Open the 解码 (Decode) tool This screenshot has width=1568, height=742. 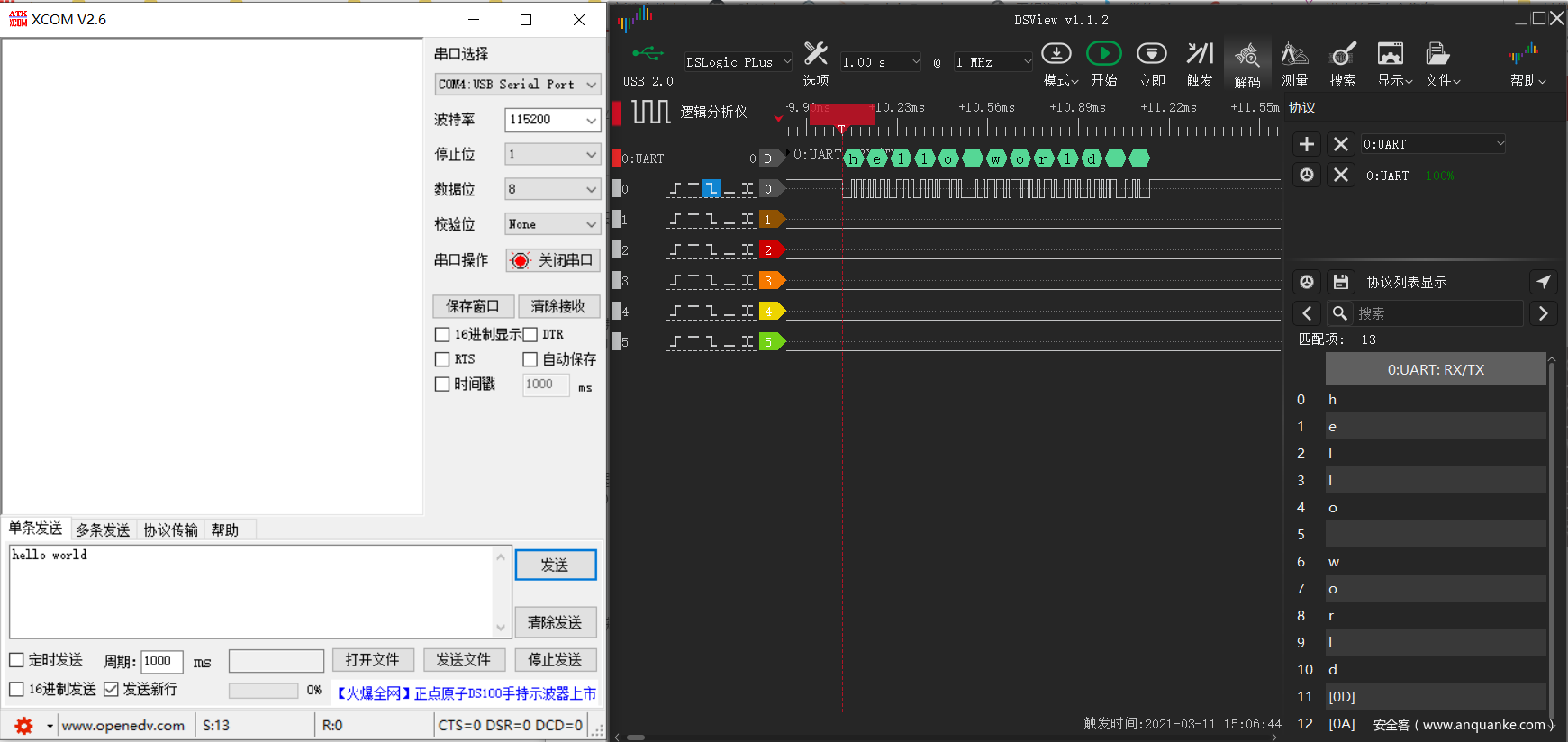pos(1246,57)
